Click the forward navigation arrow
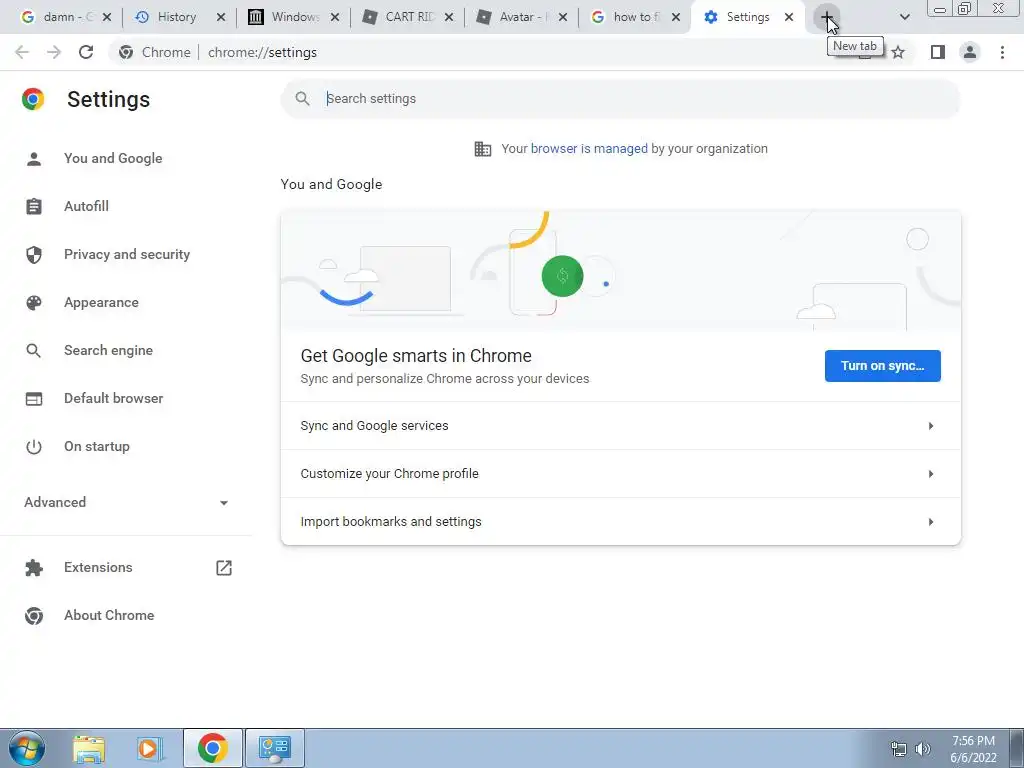 pyautogui.click(x=54, y=52)
